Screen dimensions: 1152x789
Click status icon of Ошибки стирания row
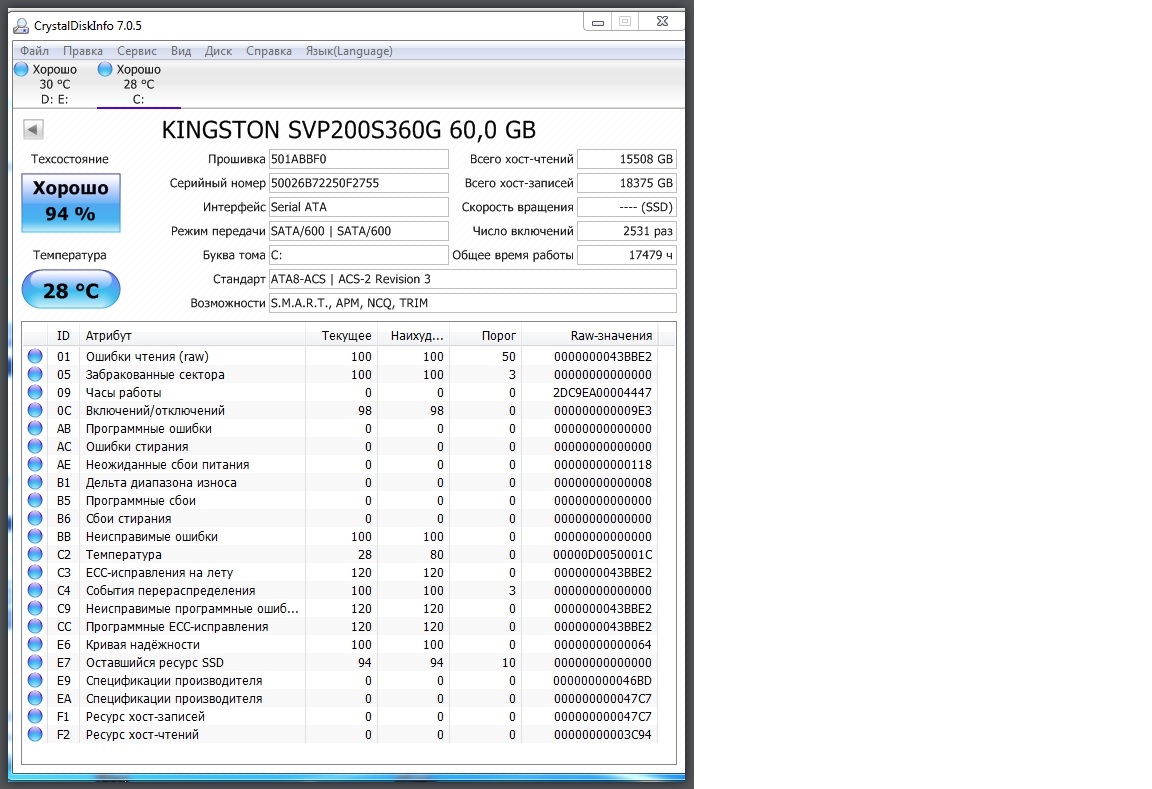click(35, 447)
